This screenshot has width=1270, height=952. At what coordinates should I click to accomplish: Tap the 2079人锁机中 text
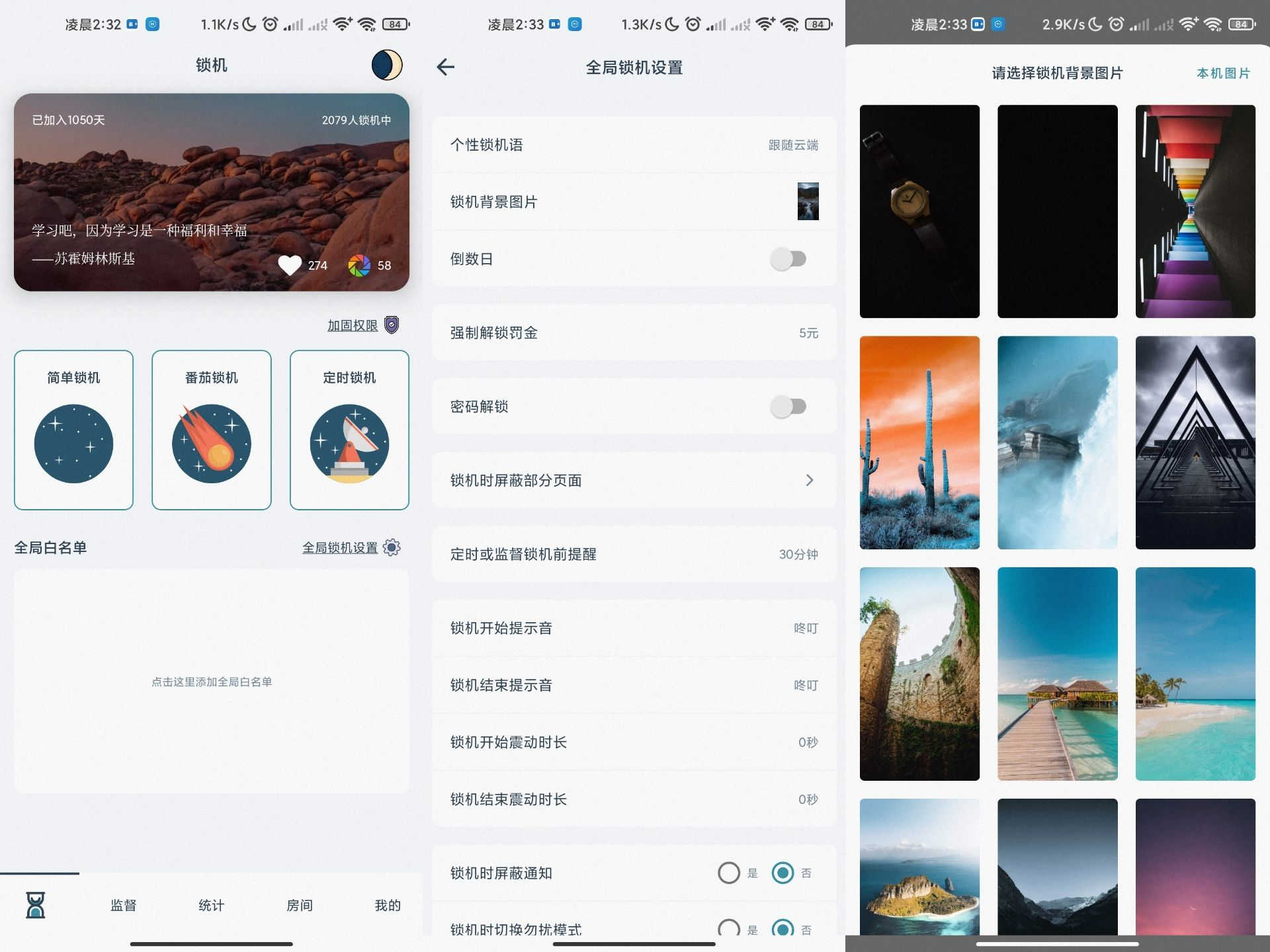tap(357, 120)
